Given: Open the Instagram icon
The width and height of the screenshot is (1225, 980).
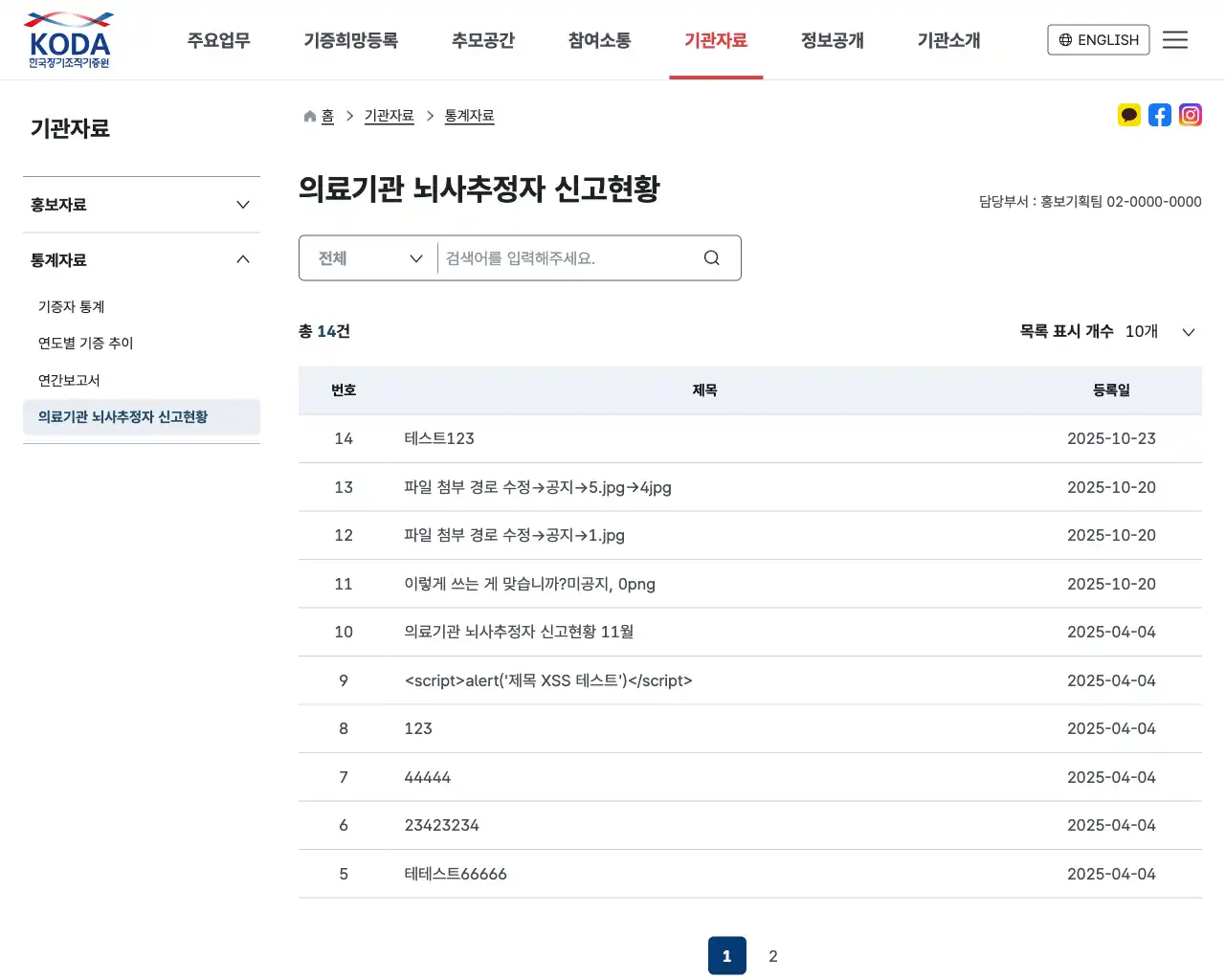Looking at the screenshot, I should 1190,115.
